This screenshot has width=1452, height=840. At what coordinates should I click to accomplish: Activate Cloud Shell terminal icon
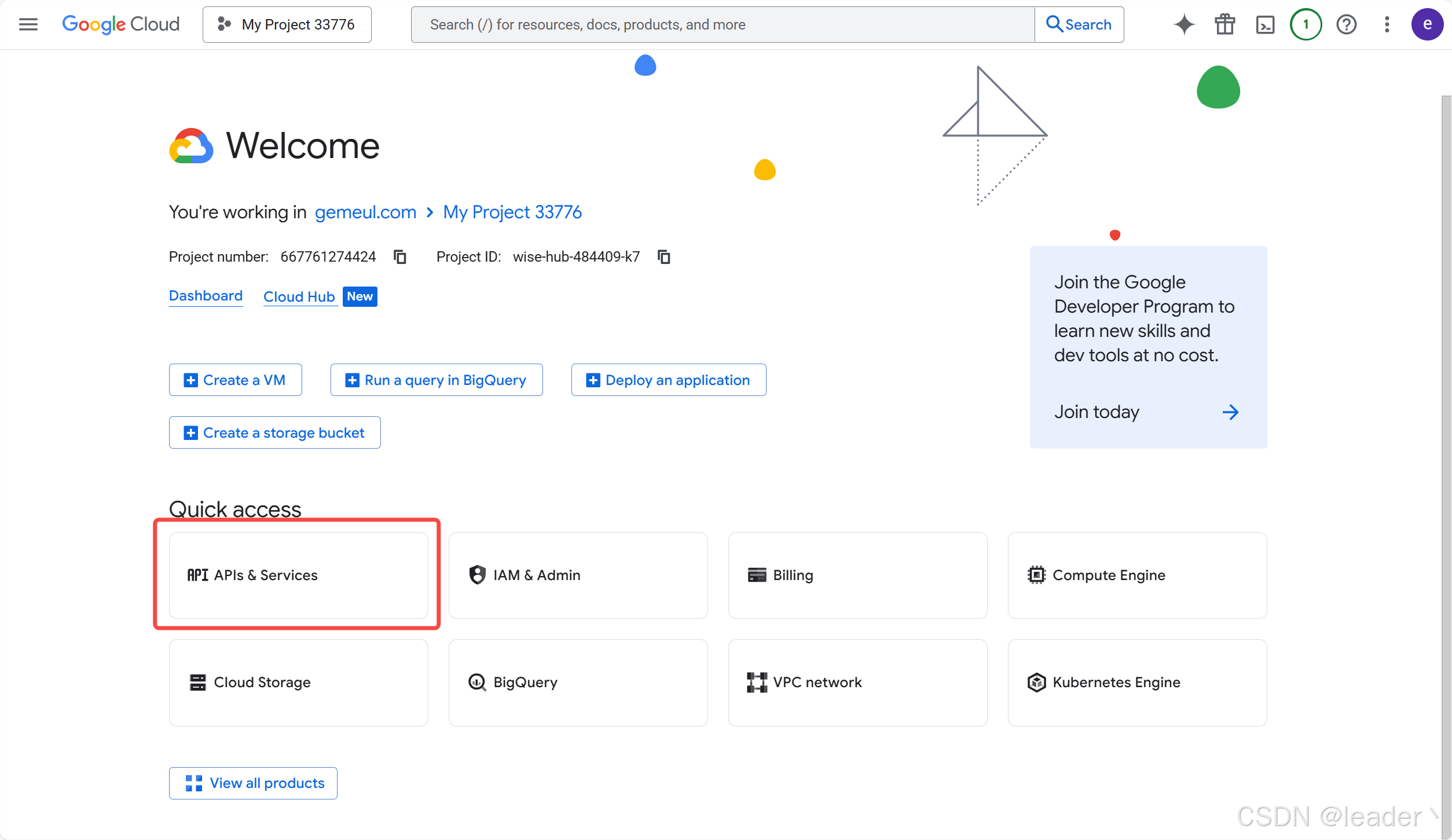[x=1265, y=24]
